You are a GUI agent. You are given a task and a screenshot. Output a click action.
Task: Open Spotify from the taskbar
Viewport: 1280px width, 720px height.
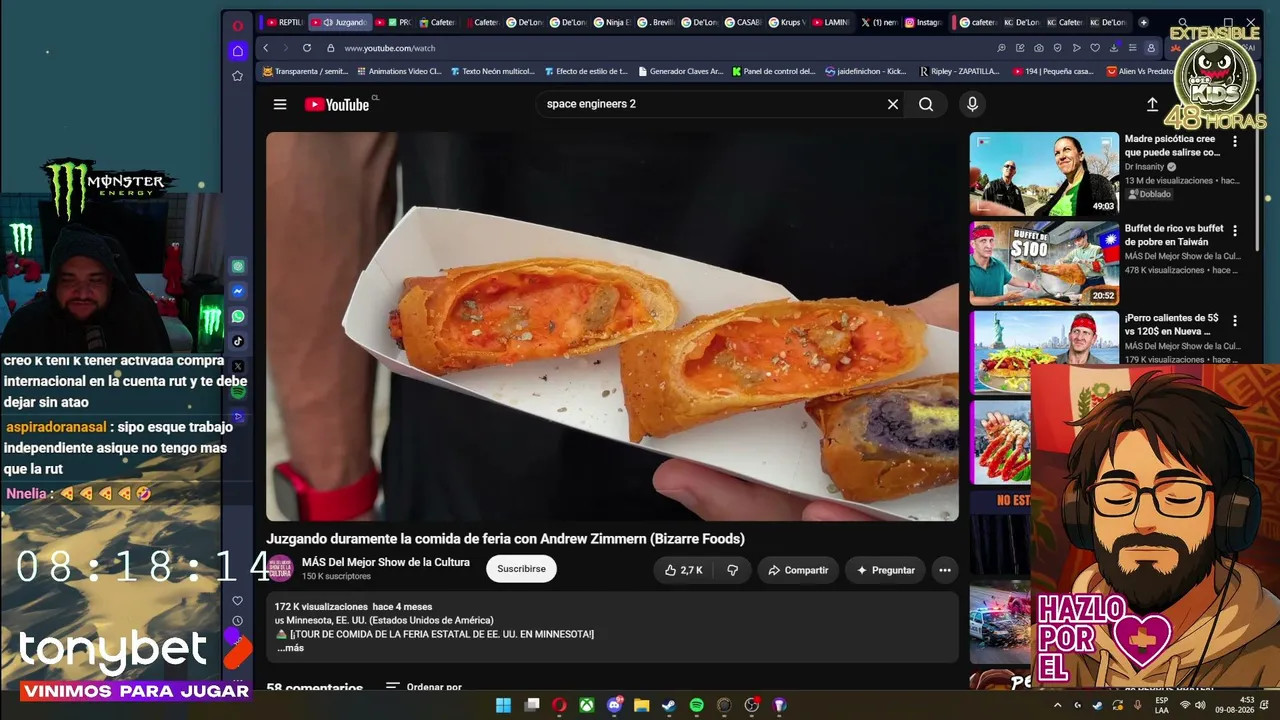(x=696, y=705)
